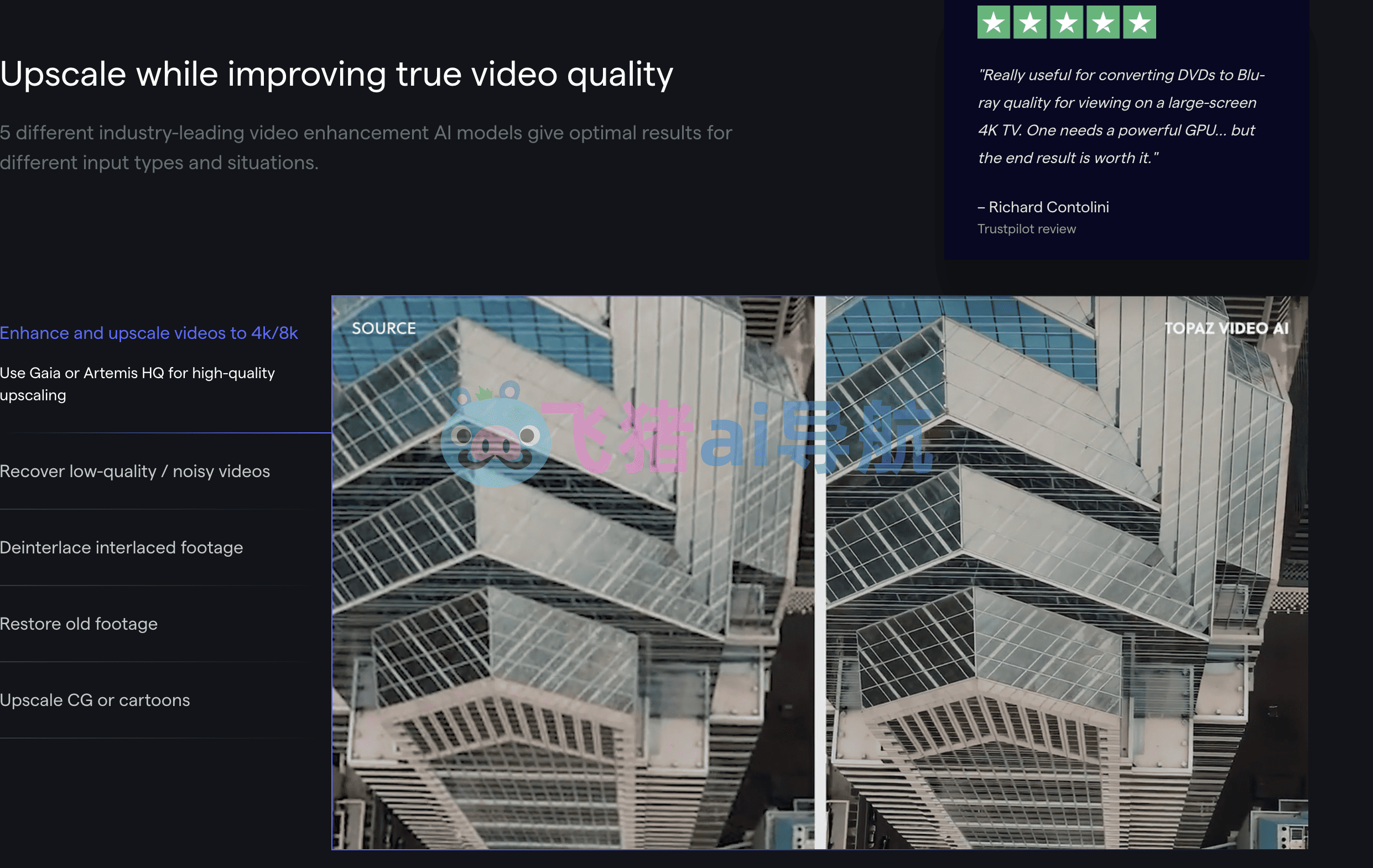Choose 'Upscale CG or cartoons' tab
Viewport: 1373px width, 868px height.
coord(95,700)
